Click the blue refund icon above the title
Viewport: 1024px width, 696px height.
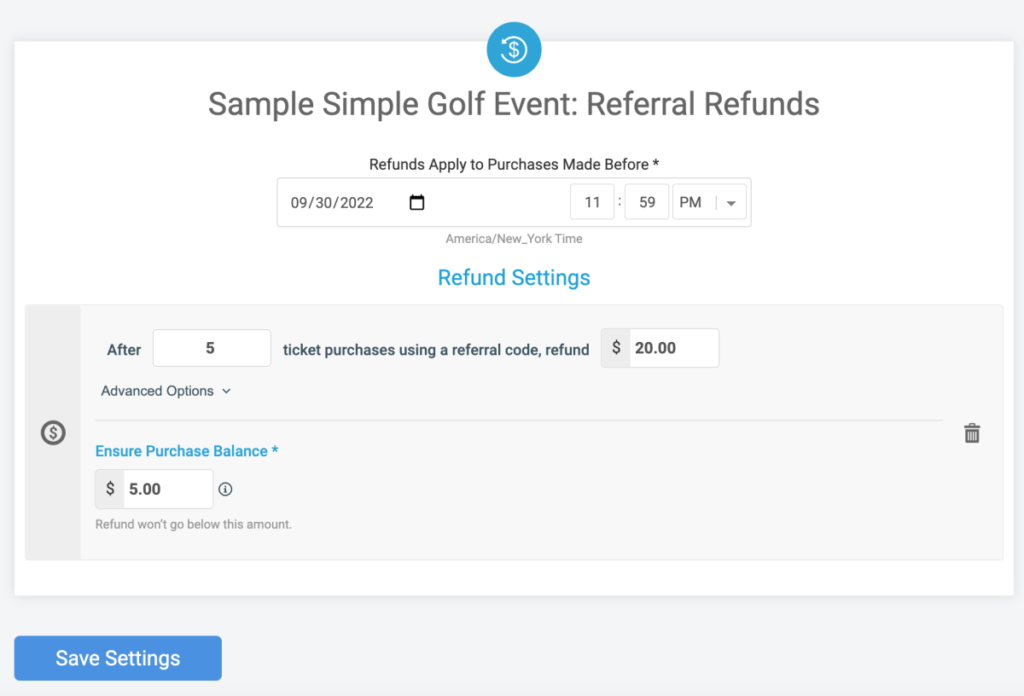click(513, 49)
